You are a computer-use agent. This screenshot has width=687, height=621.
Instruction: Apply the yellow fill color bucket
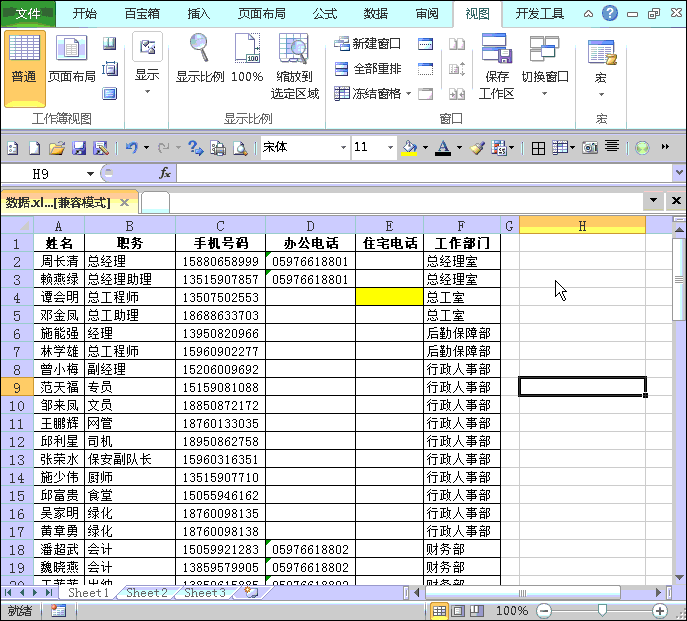[409, 148]
